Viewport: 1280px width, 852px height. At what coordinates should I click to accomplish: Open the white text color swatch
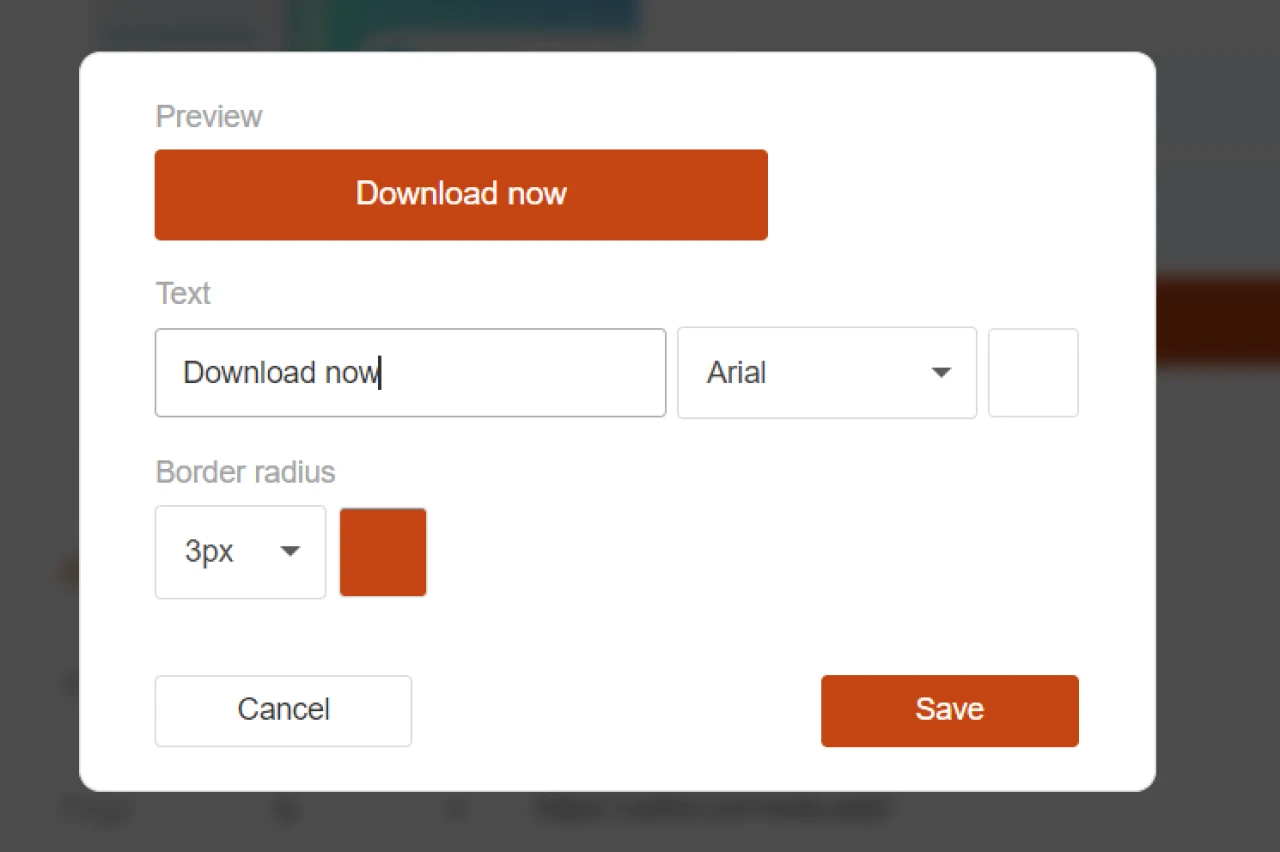1033,372
